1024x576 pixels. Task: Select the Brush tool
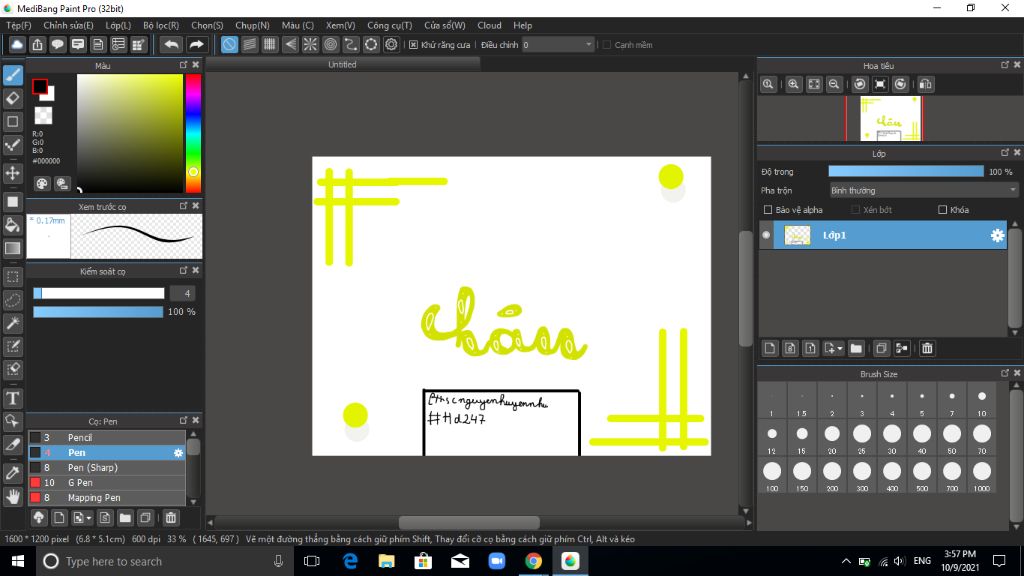[13, 75]
